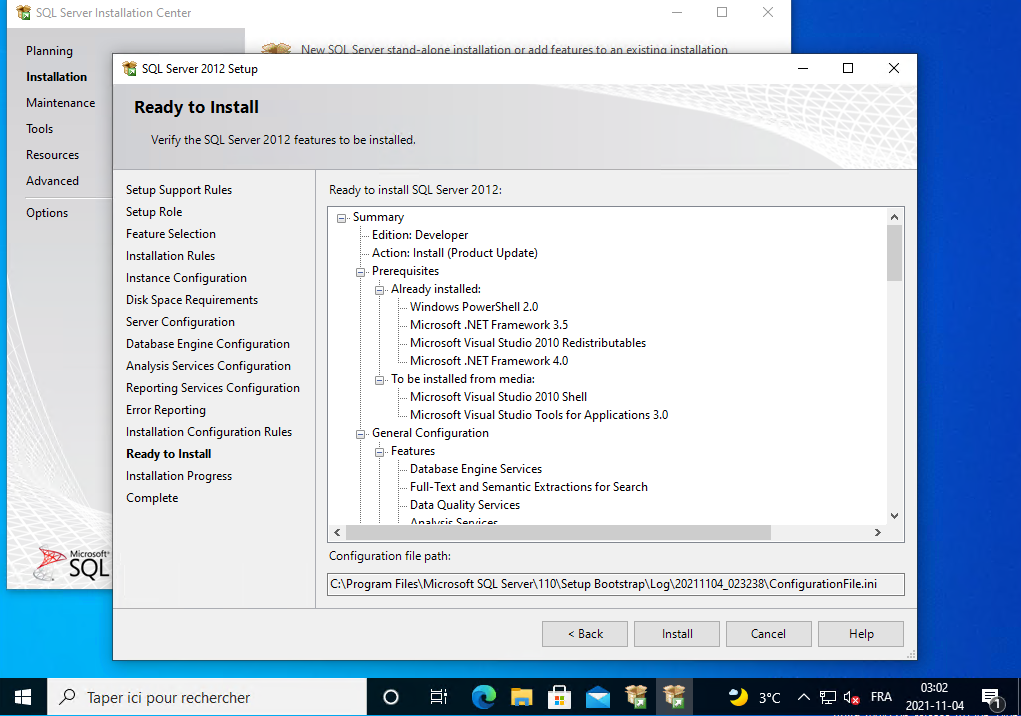Open the notification center icon
The image size is (1021, 716).
tap(992, 697)
